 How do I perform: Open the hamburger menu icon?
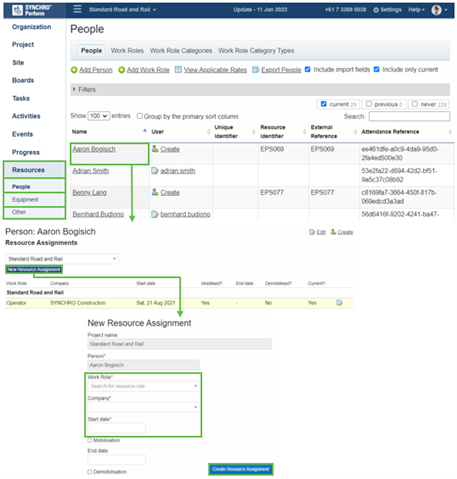tap(77, 9)
